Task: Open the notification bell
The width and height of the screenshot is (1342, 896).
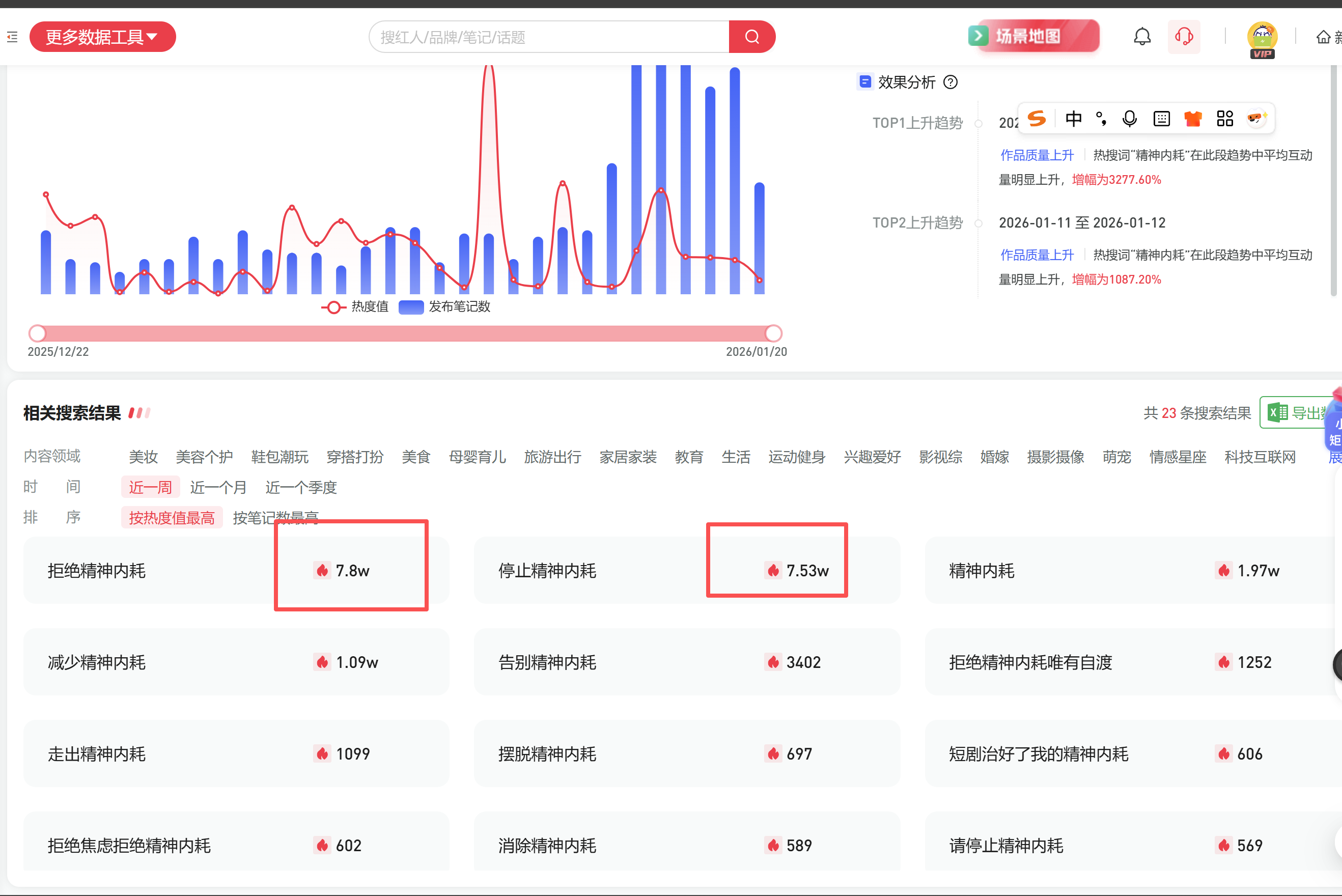Action: pos(1141,37)
